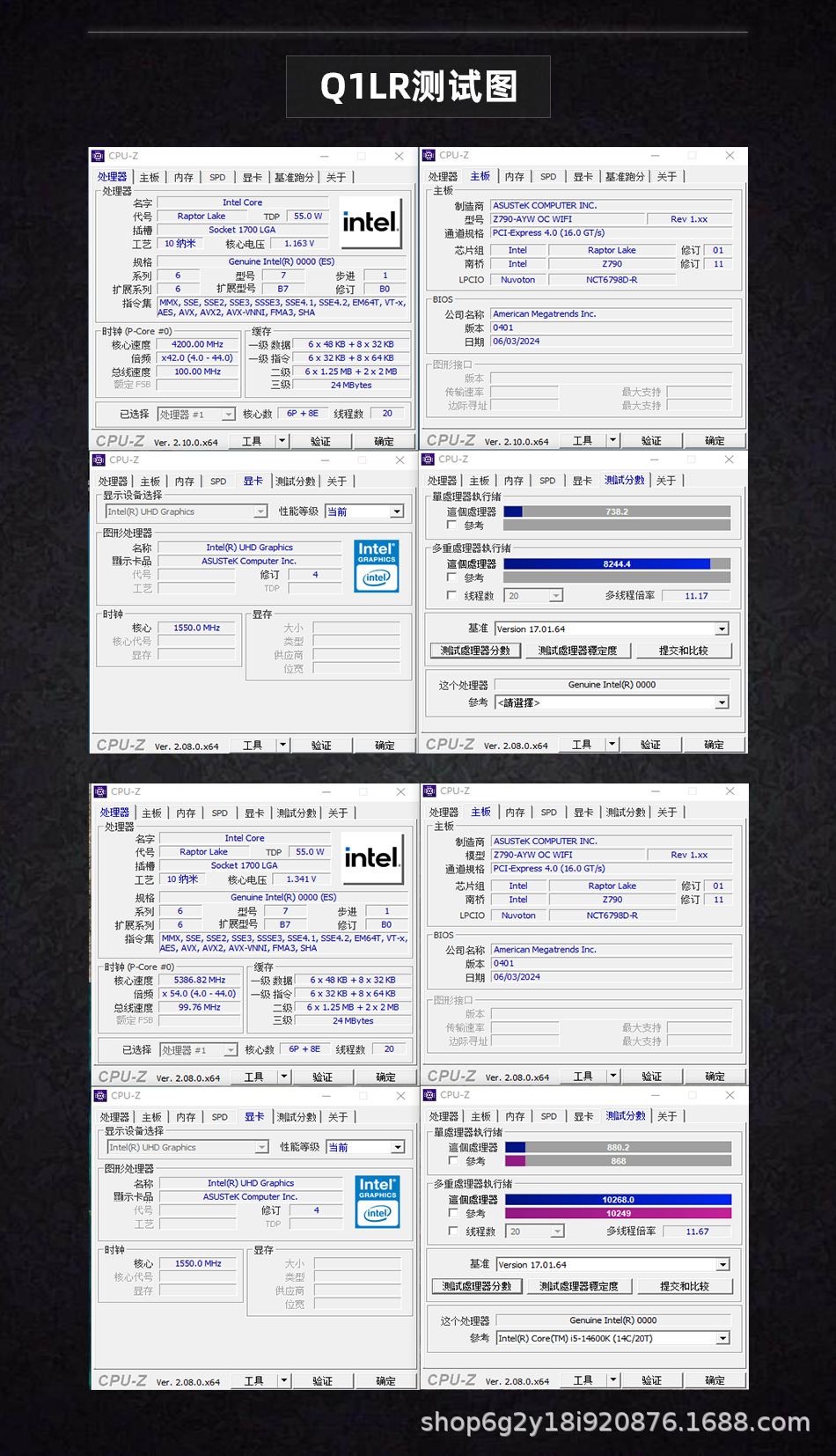
Task: Click multi-thread ratio value 11.17
Action: [x=696, y=596]
